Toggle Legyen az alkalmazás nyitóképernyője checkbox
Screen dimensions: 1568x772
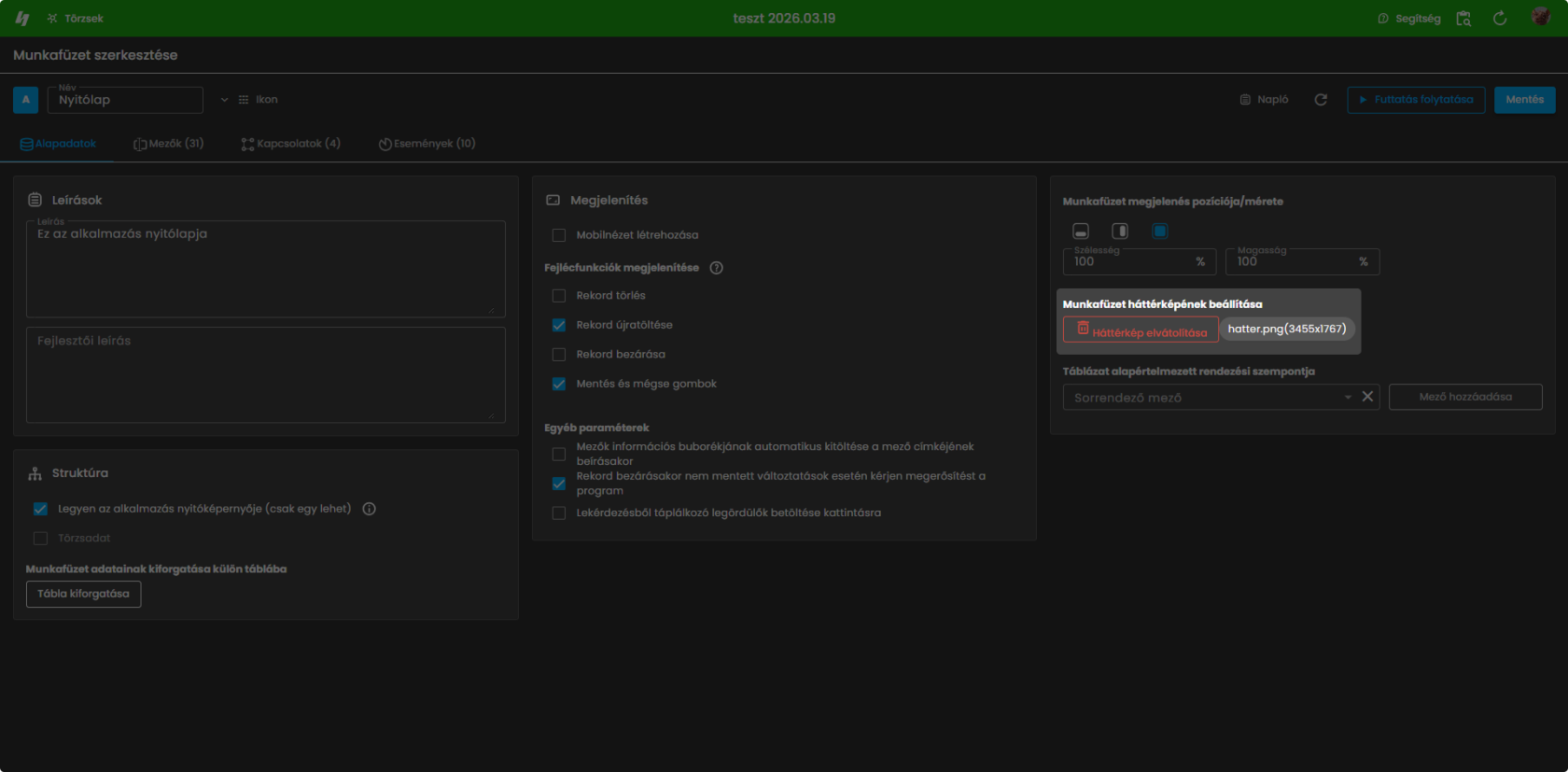[40, 509]
